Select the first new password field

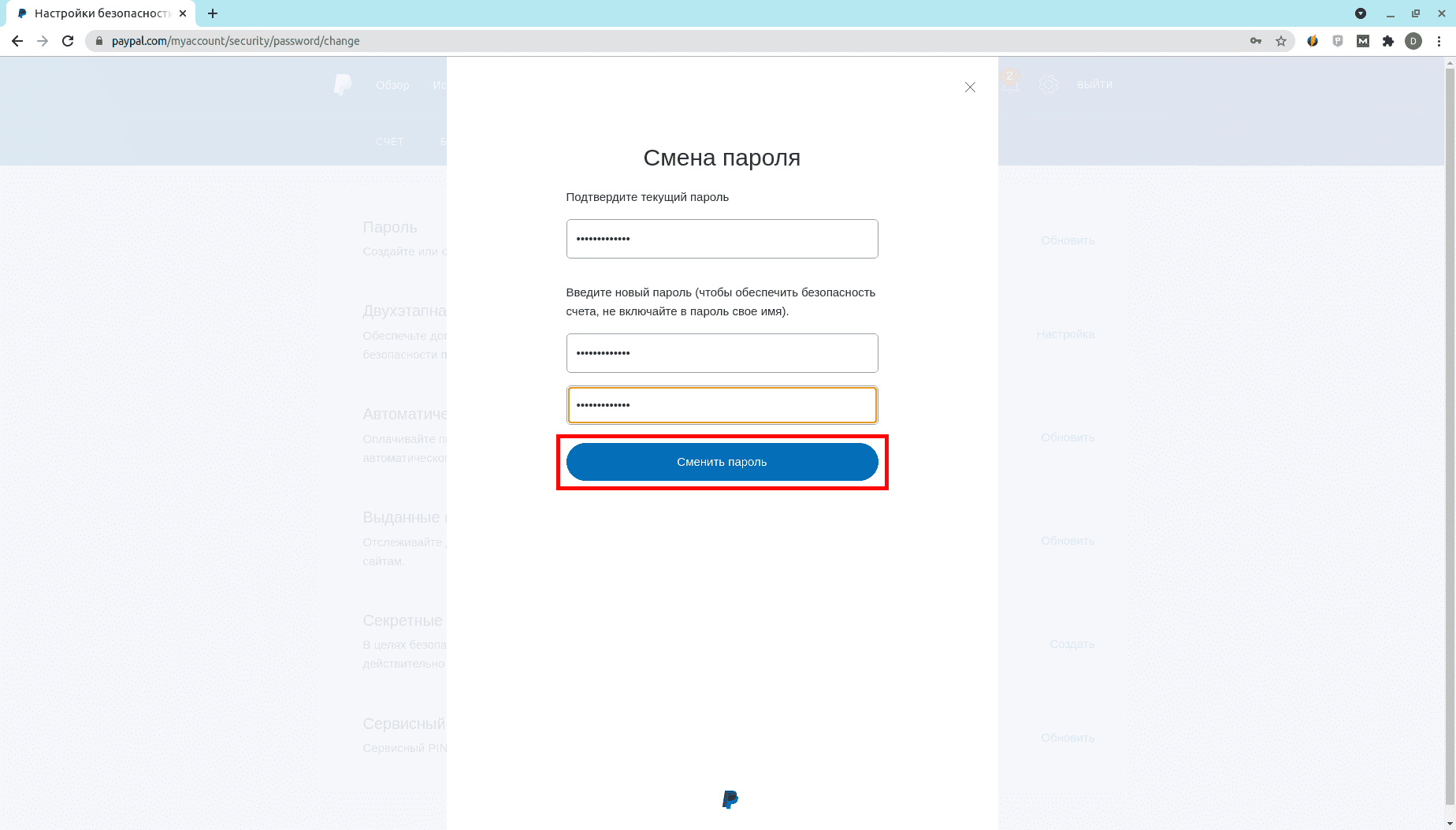722,353
